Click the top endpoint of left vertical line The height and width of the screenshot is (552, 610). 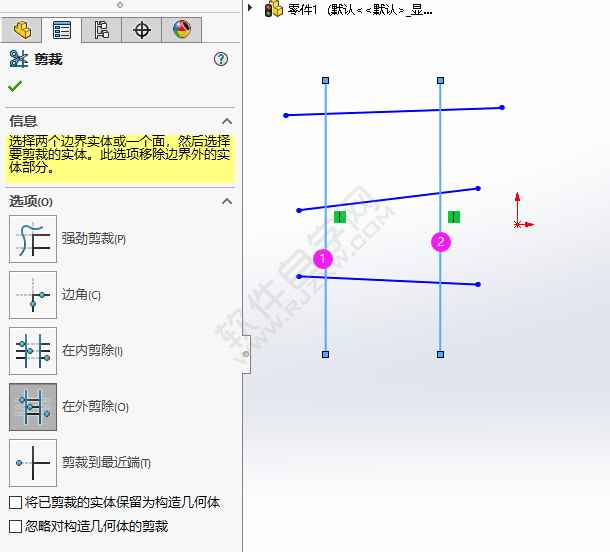pyautogui.click(x=326, y=81)
